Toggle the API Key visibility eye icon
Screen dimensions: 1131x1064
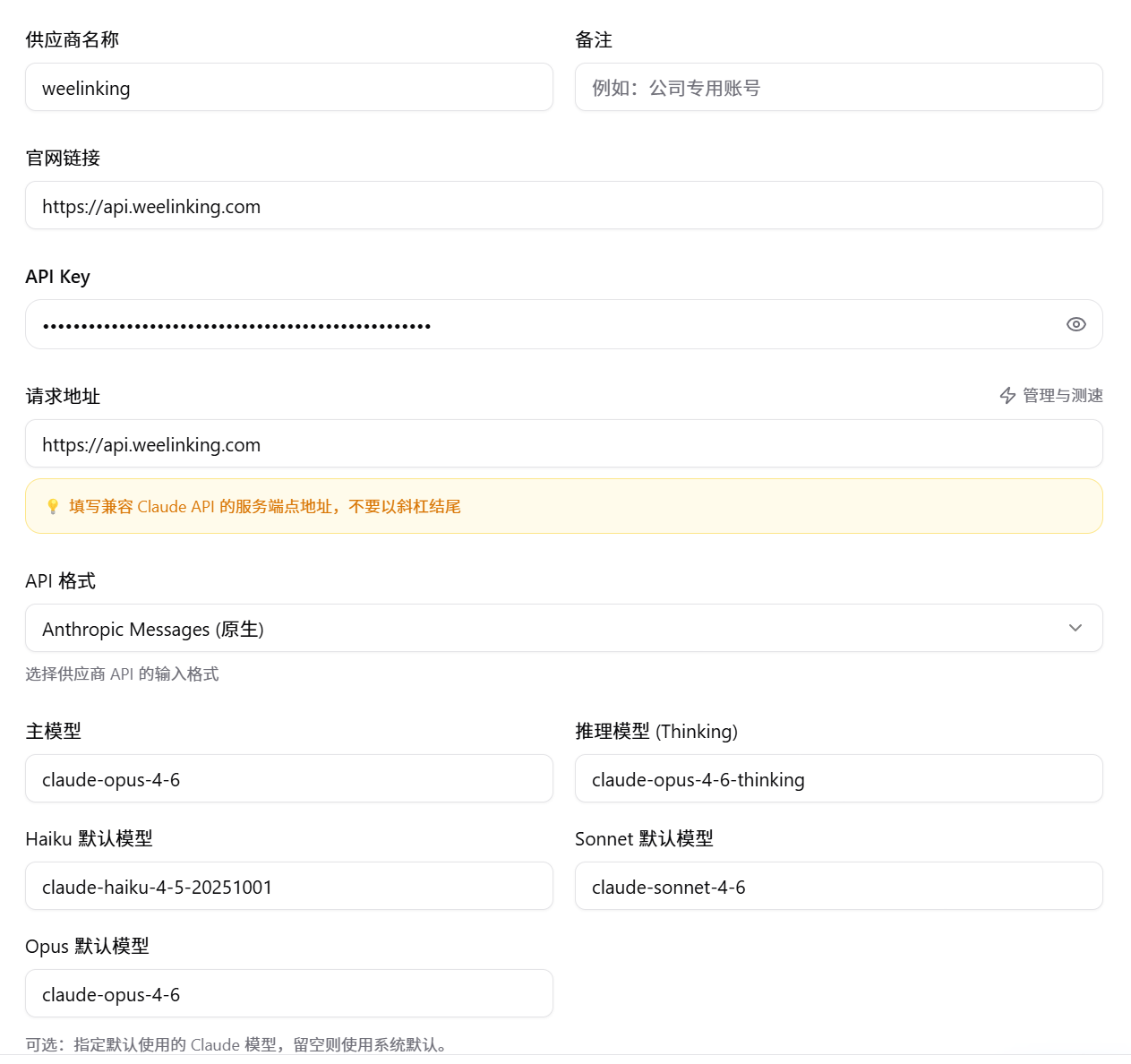click(x=1075, y=324)
